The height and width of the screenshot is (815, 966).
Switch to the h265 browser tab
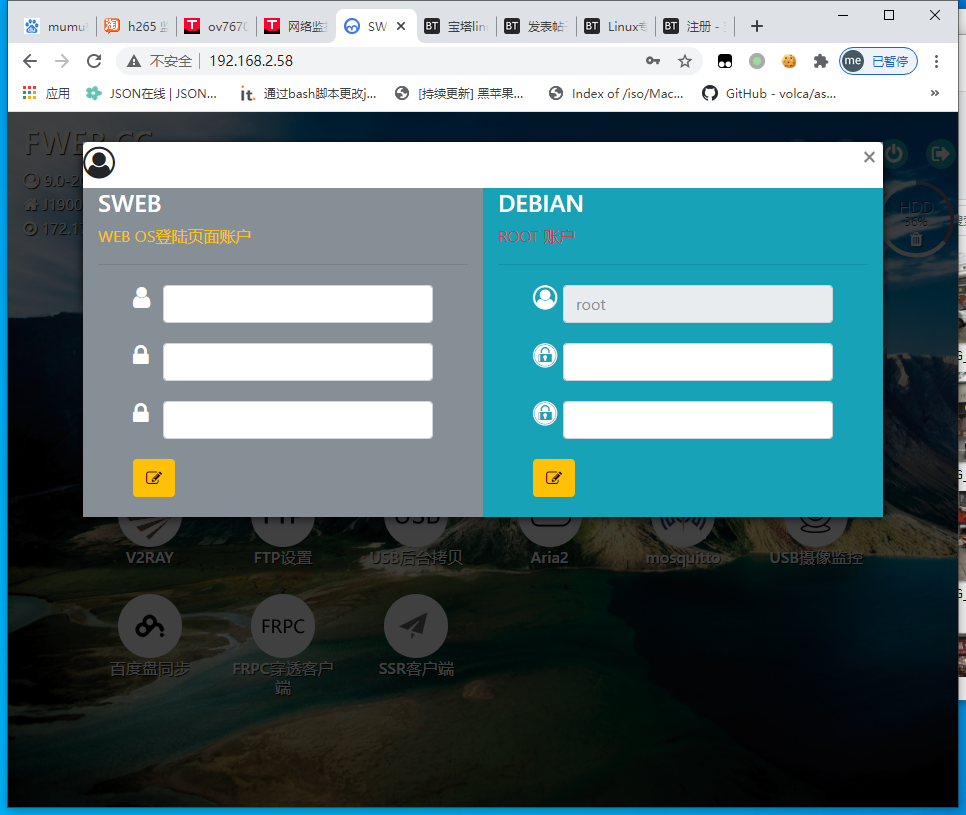pyautogui.click(x=137, y=26)
